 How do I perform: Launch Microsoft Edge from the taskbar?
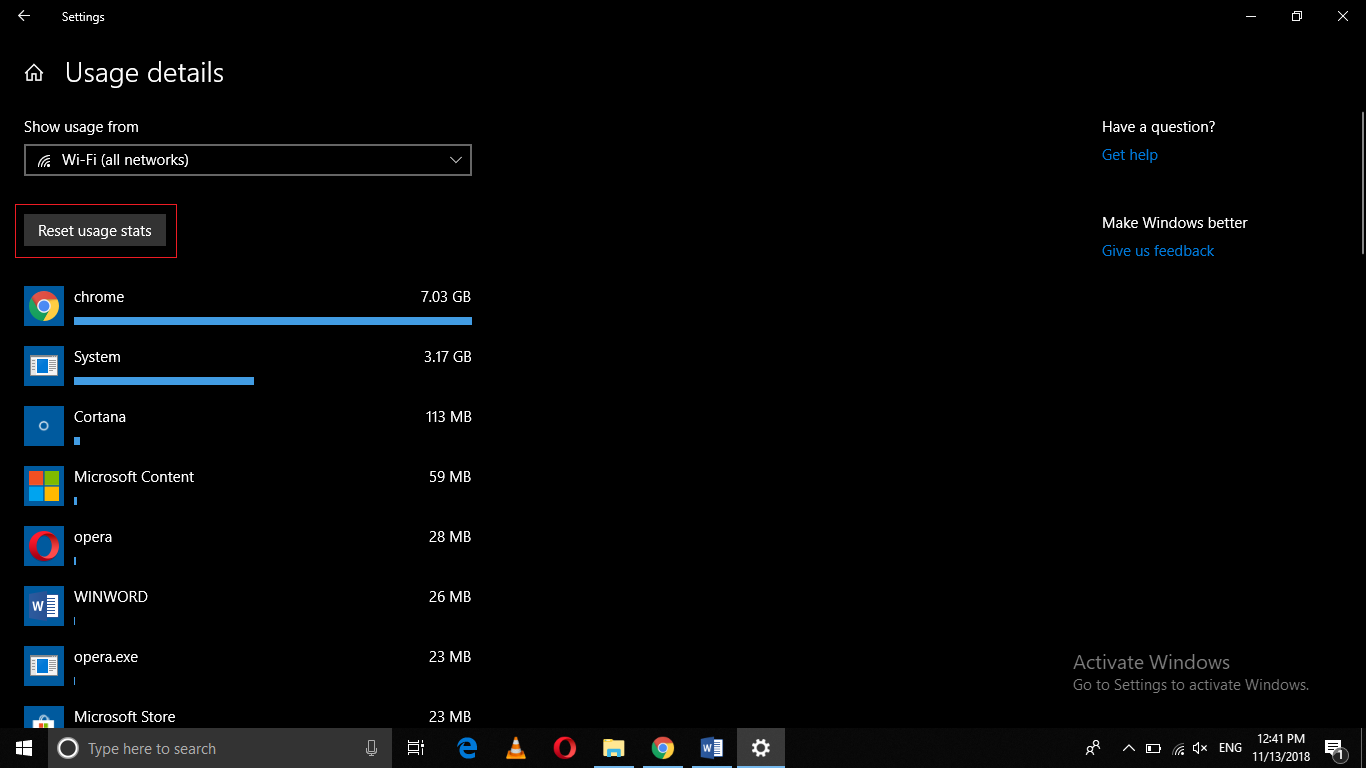[467, 748]
